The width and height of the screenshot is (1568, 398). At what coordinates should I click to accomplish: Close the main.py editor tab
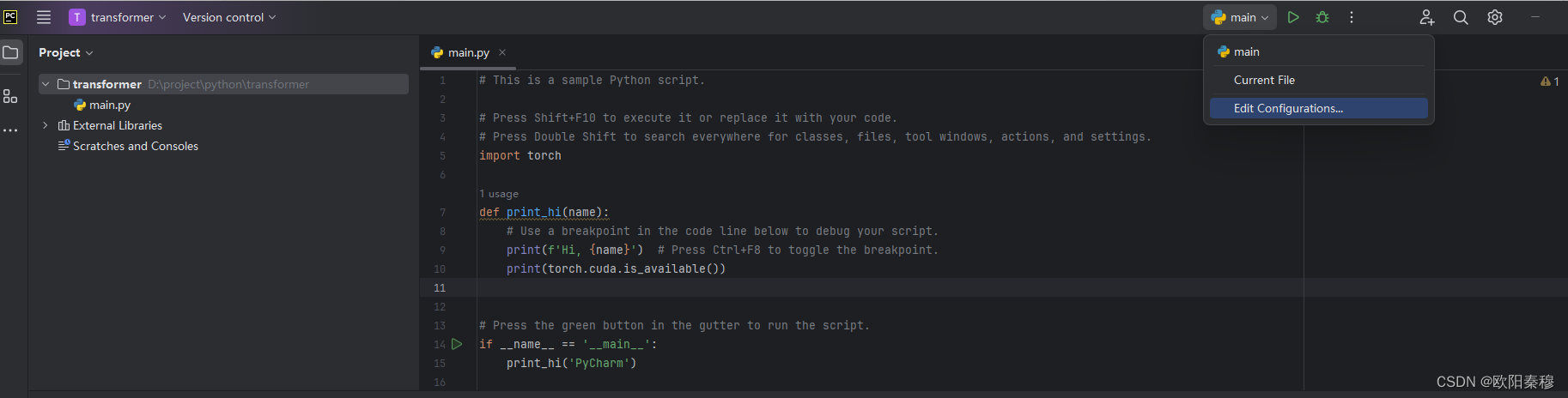[x=502, y=52]
